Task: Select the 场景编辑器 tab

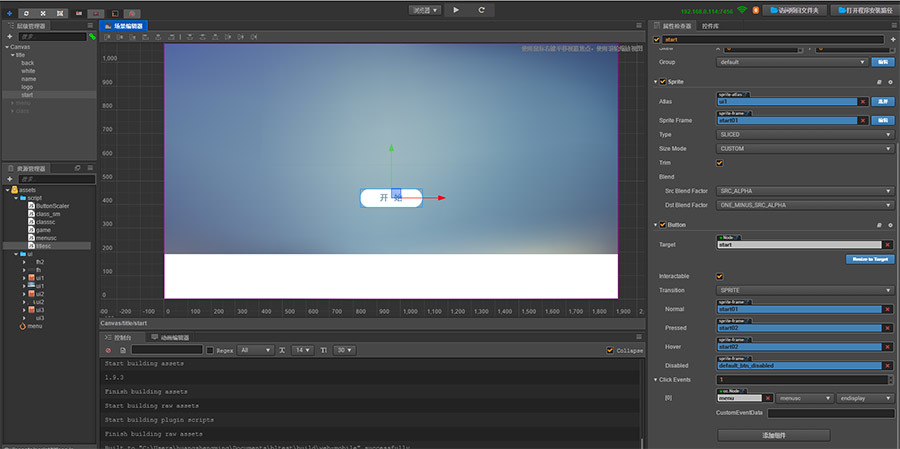Action: (x=123, y=26)
